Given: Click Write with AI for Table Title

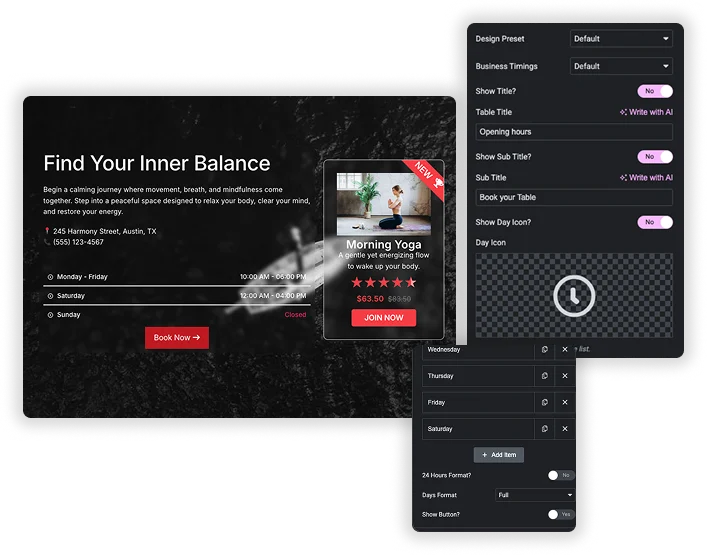Looking at the screenshot, I should click(x=646, y=112).
